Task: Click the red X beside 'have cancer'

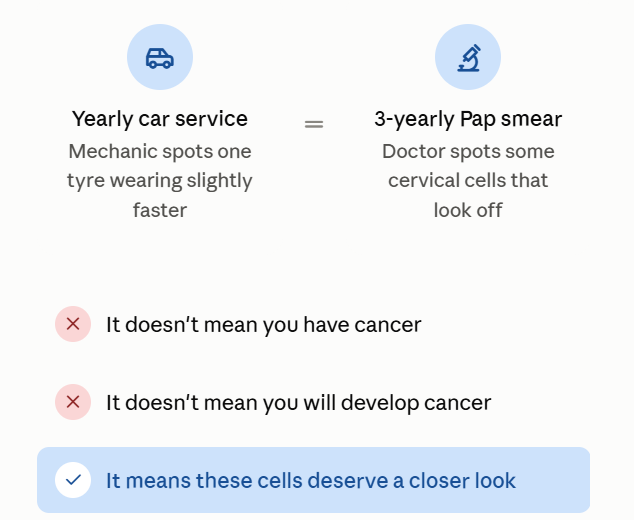Action: tap(73, 324)
